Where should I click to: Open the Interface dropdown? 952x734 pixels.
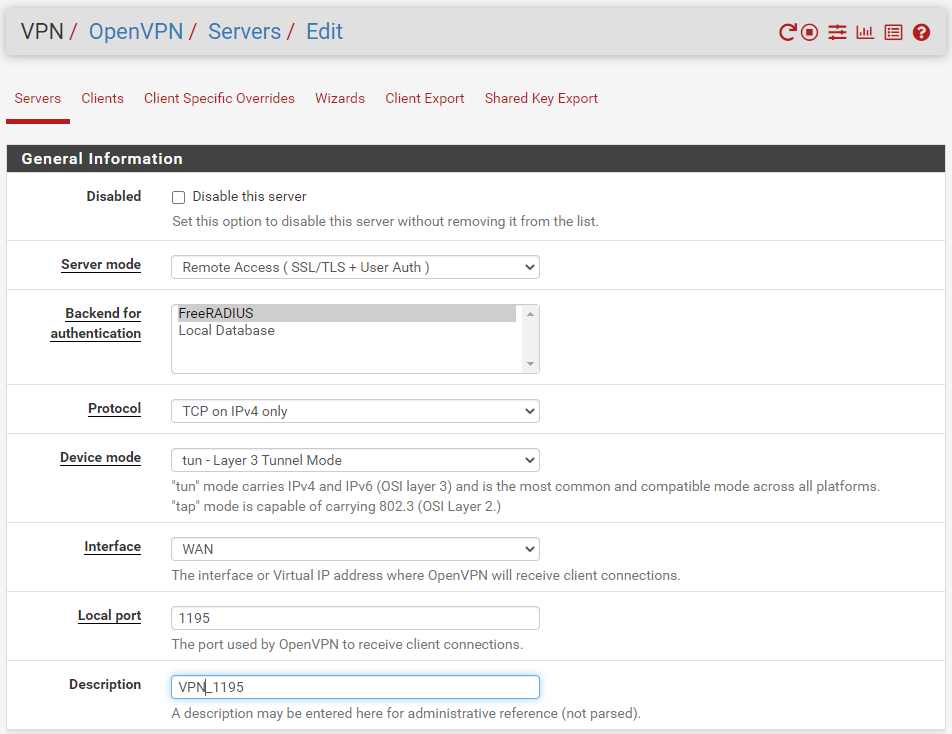tap(355, 549)
